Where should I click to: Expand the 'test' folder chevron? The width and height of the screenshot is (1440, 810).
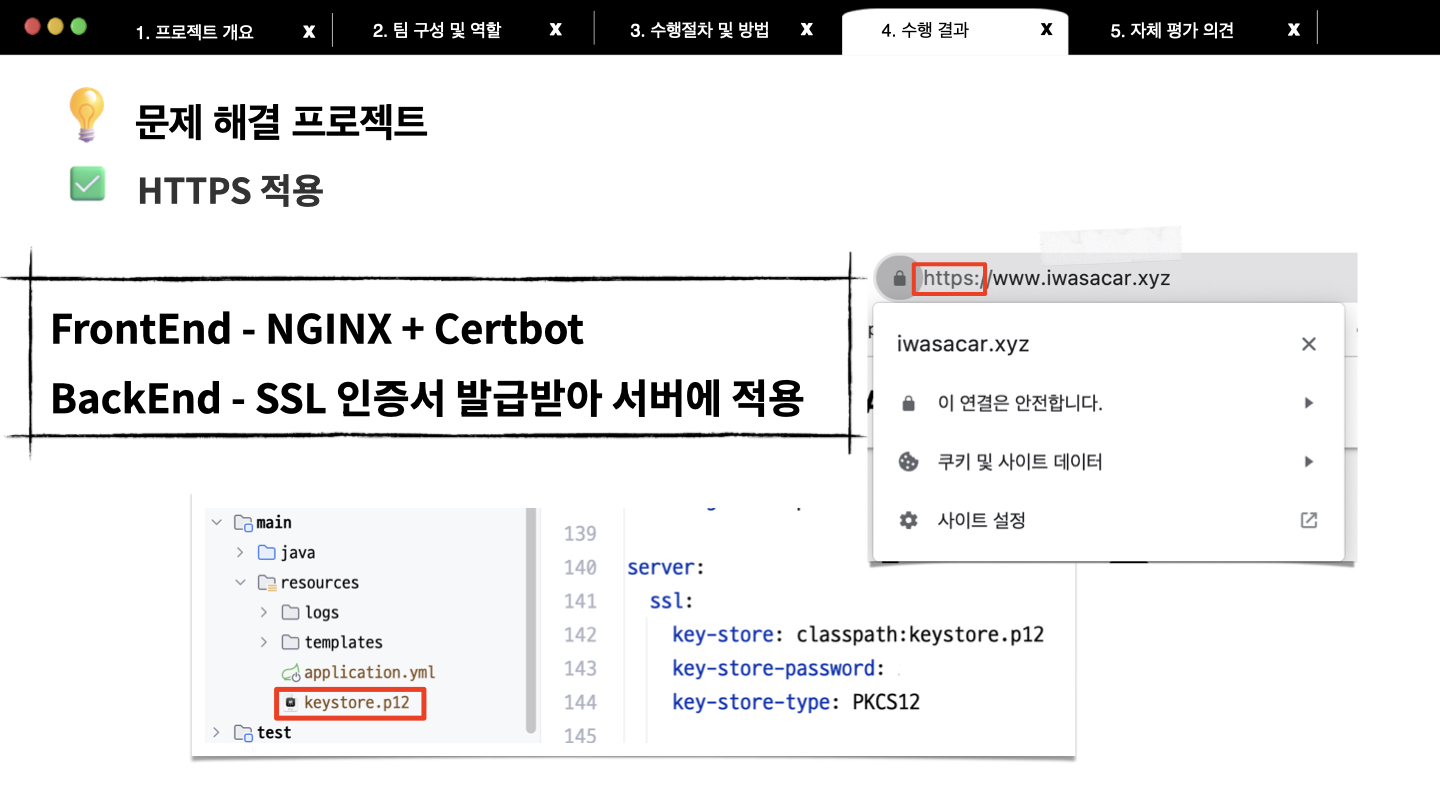click(x=216, y=732)
